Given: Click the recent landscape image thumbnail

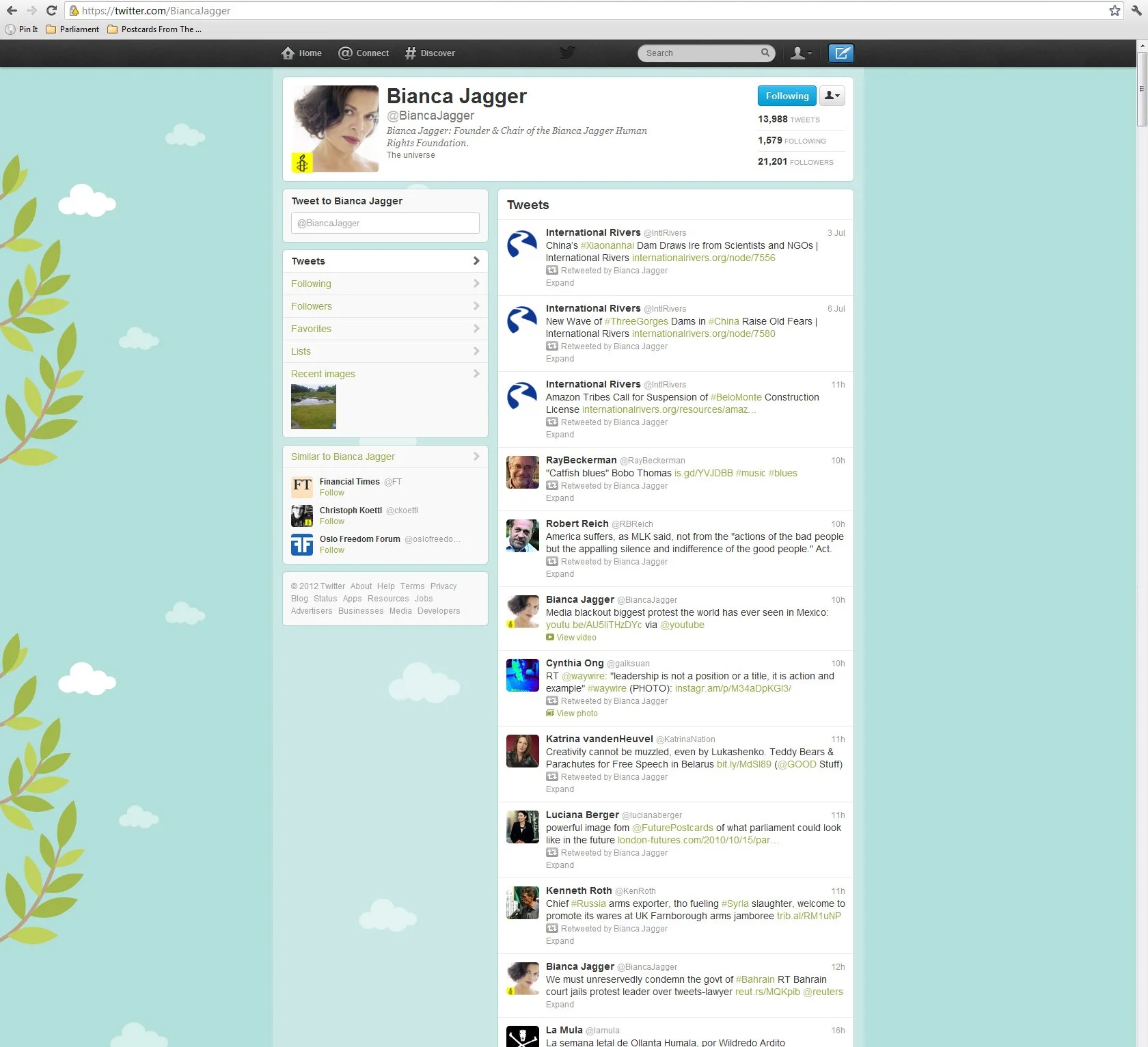Looking at the screenshot, I should (314, 407).
